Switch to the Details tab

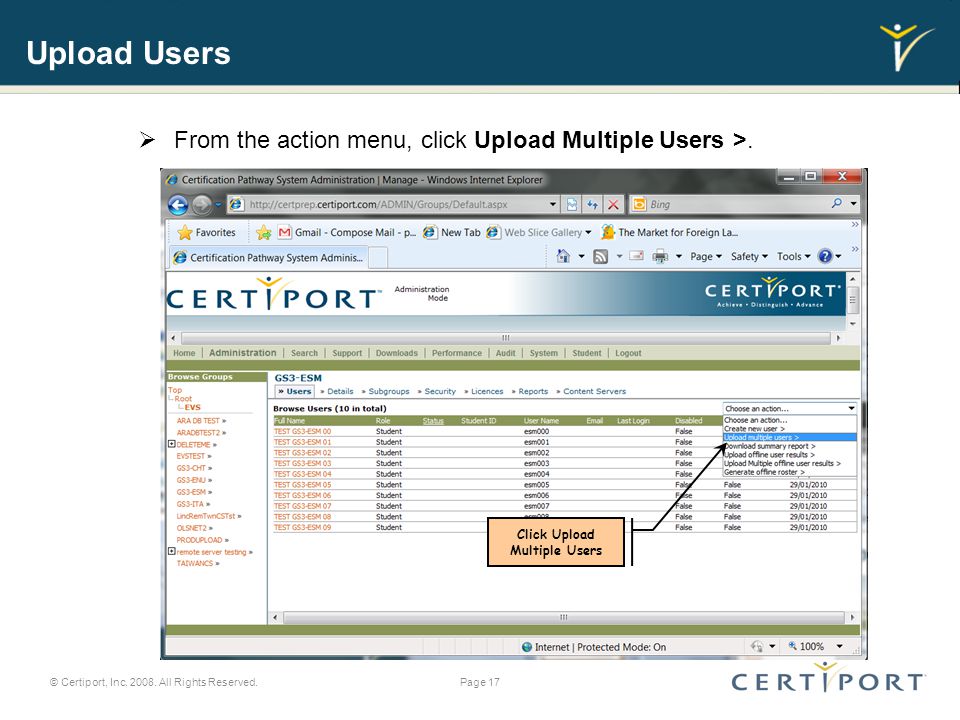tap(340, 391)
